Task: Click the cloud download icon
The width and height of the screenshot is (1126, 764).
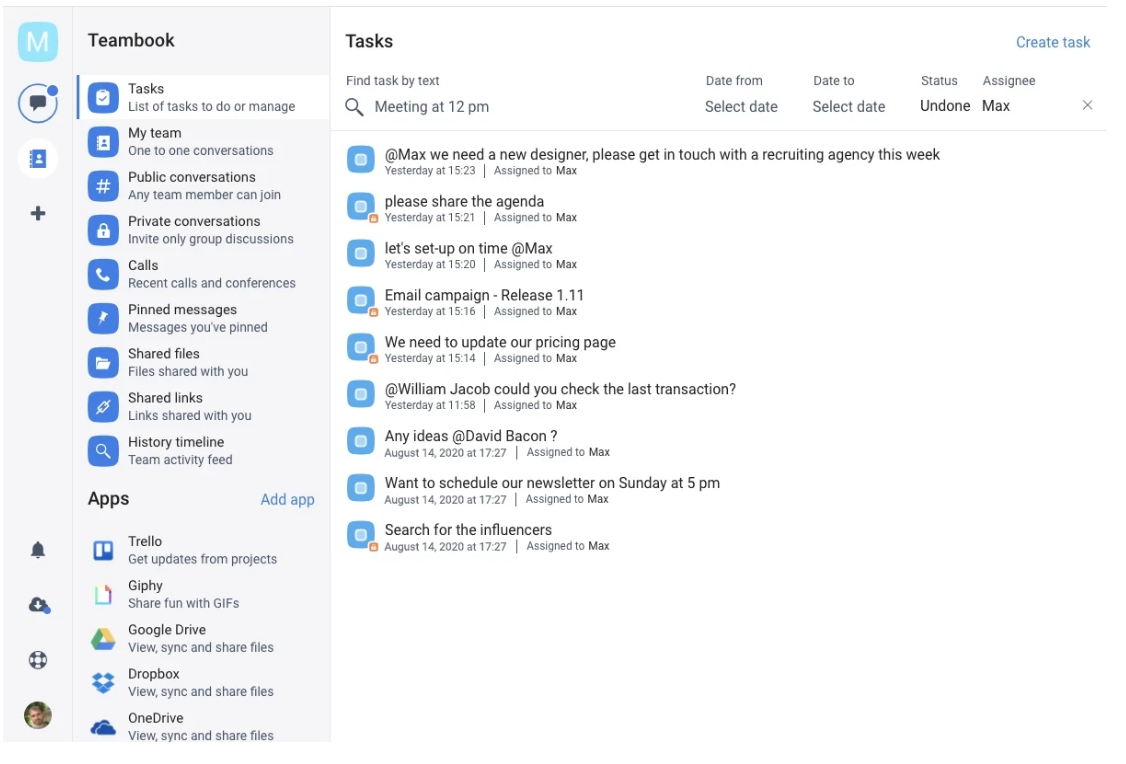Action: coord(38,605)
